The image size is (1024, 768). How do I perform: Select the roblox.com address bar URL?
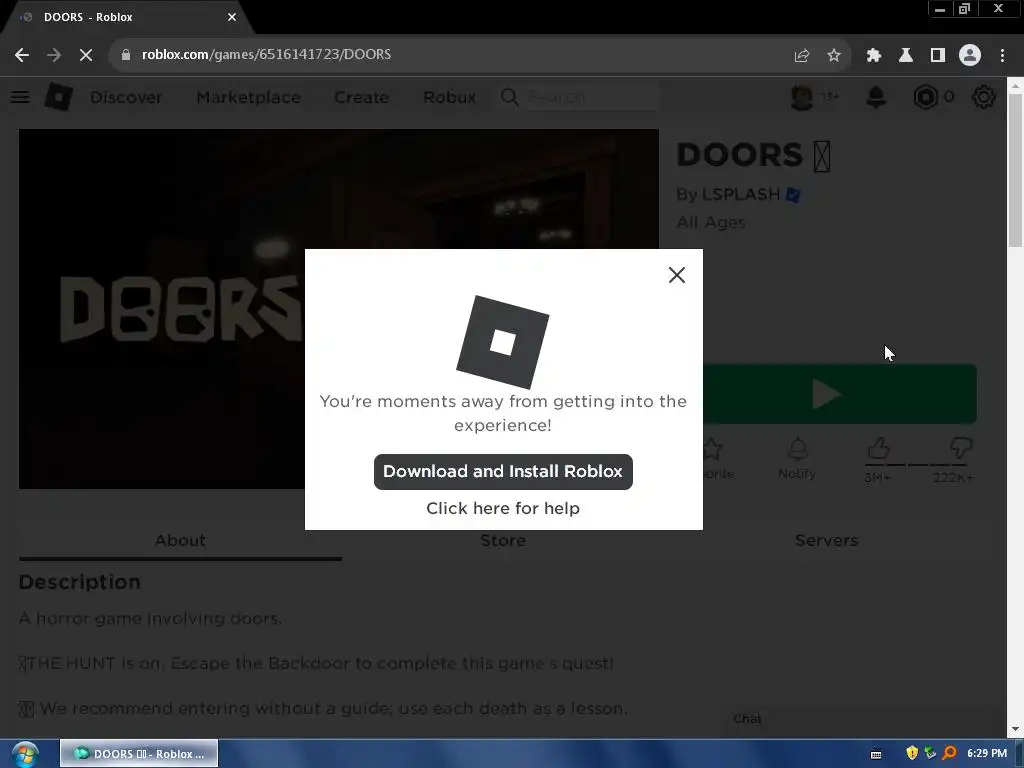click(x=266, y=54)
